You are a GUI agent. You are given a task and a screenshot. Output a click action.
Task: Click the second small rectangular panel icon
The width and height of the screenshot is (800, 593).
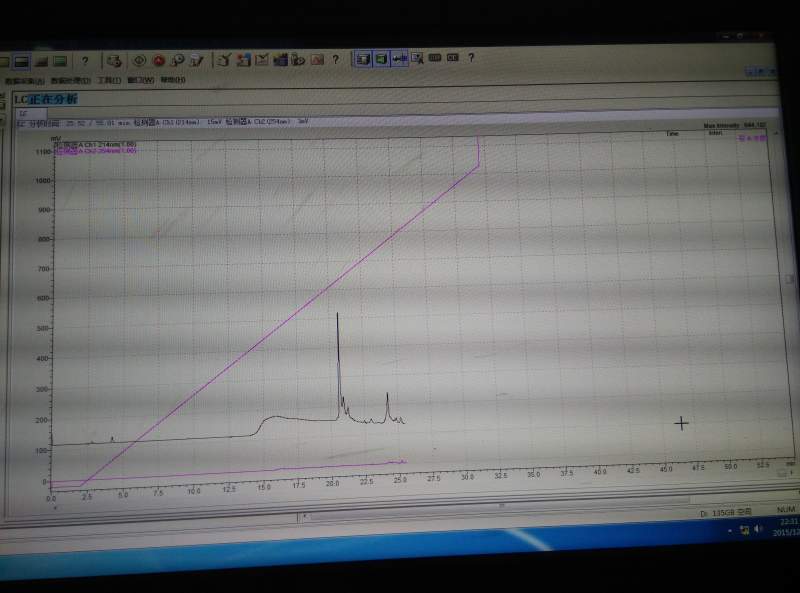(x=453, y=58)
